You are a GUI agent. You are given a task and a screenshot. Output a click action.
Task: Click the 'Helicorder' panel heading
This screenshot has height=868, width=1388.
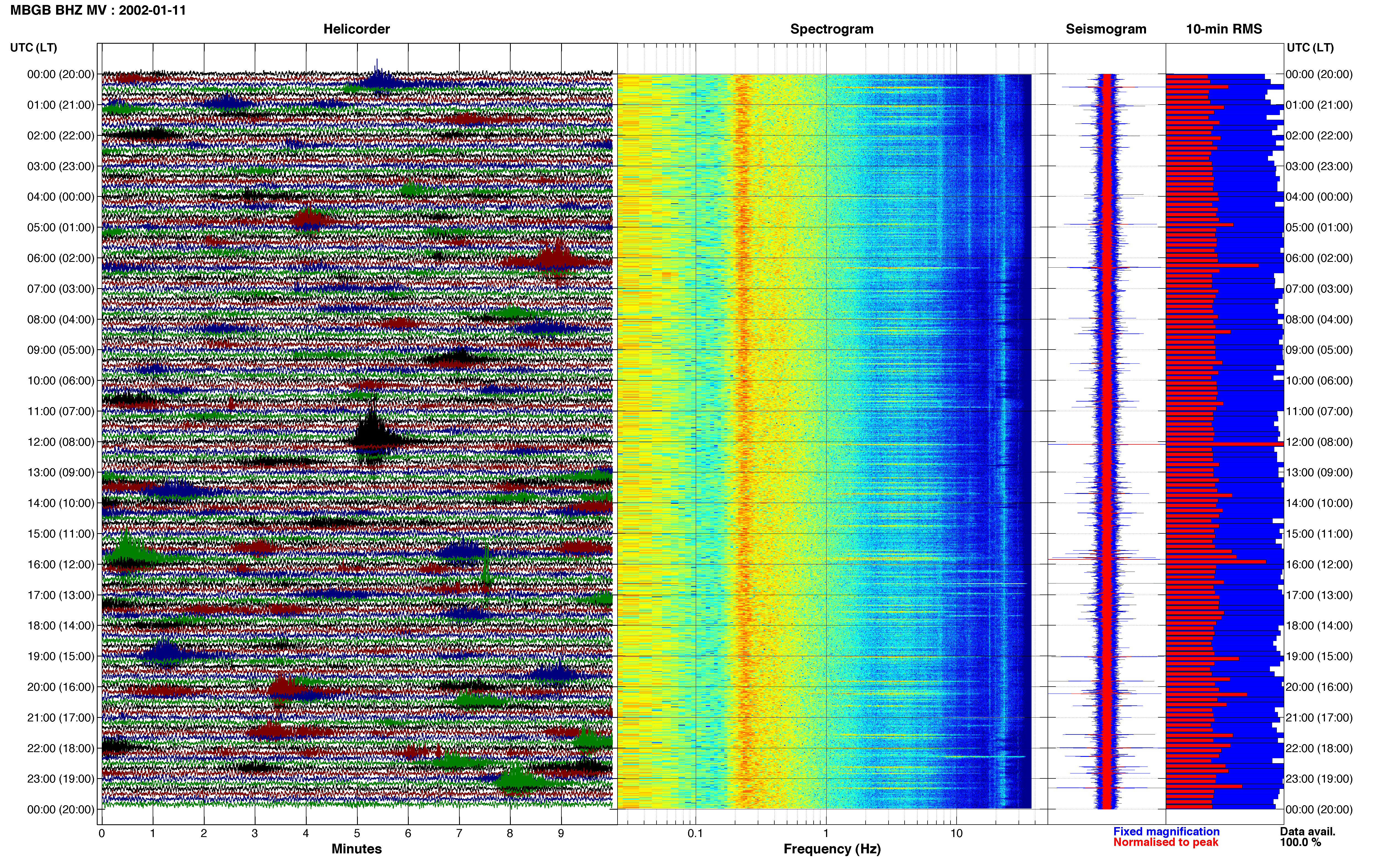coord(356,29)
